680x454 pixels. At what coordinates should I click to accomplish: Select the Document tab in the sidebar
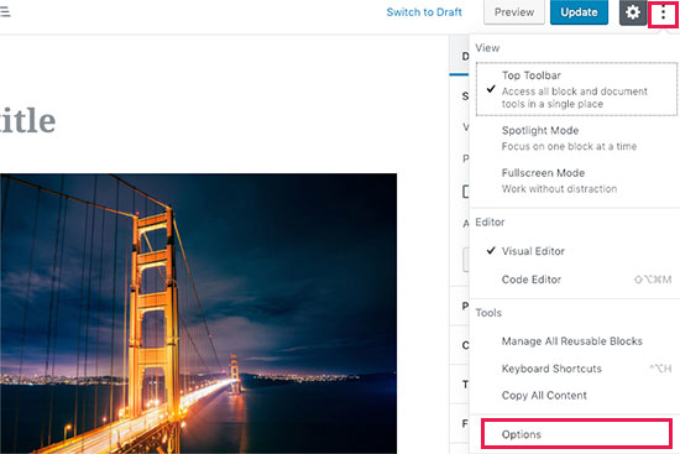464,58
